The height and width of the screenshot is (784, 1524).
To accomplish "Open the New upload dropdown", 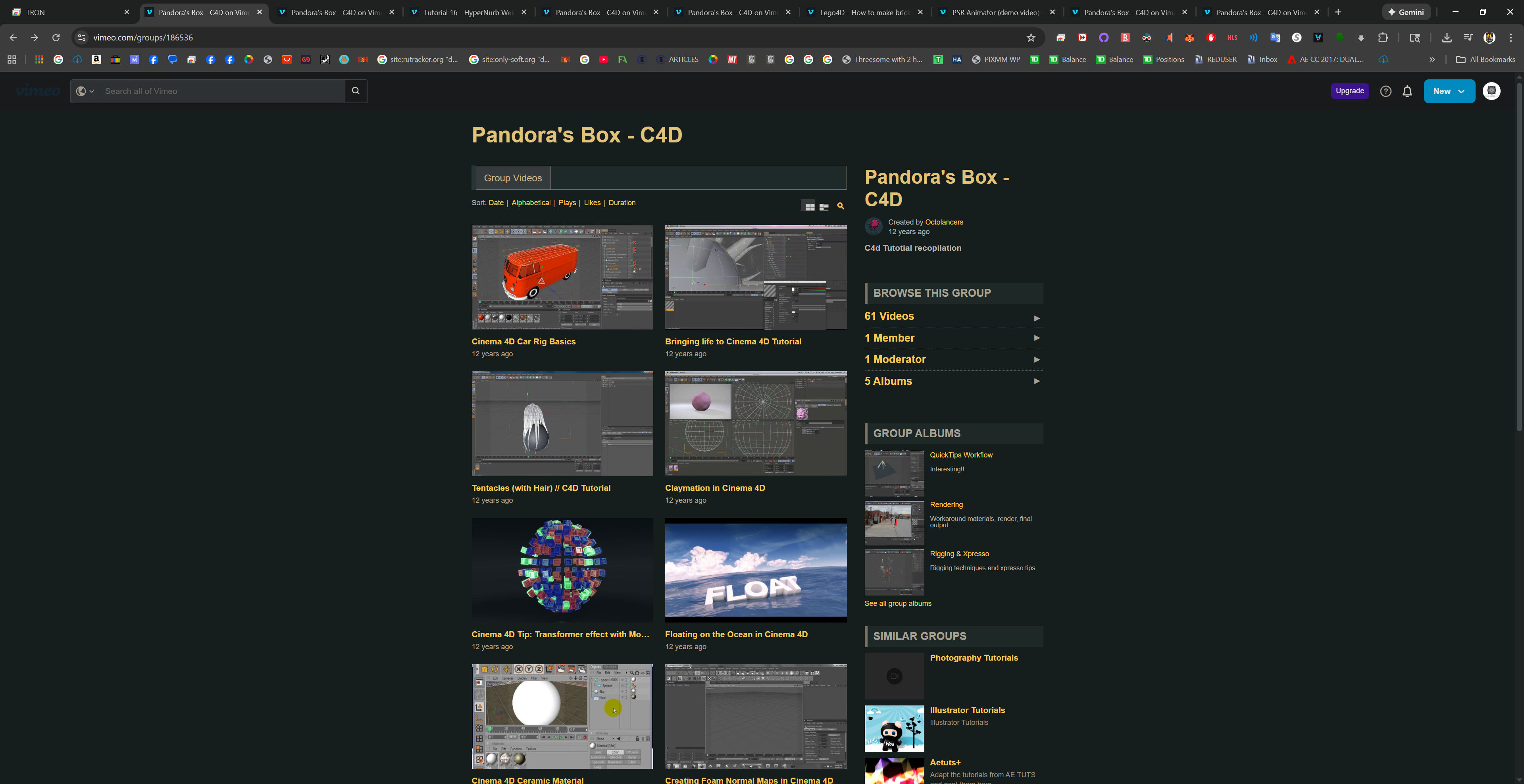I will (1448, 91).
